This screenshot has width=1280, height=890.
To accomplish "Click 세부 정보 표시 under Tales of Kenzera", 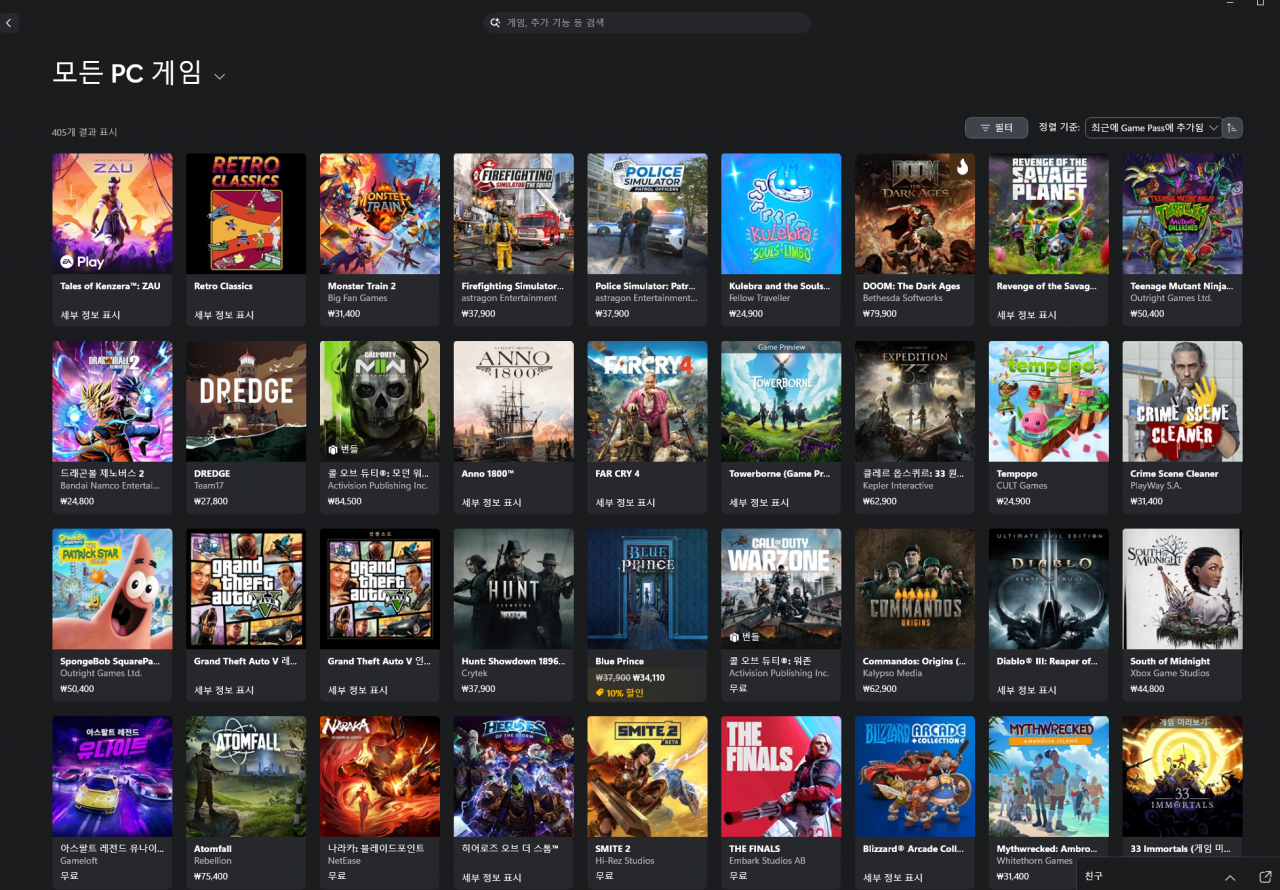I will (x=90, y=315).
